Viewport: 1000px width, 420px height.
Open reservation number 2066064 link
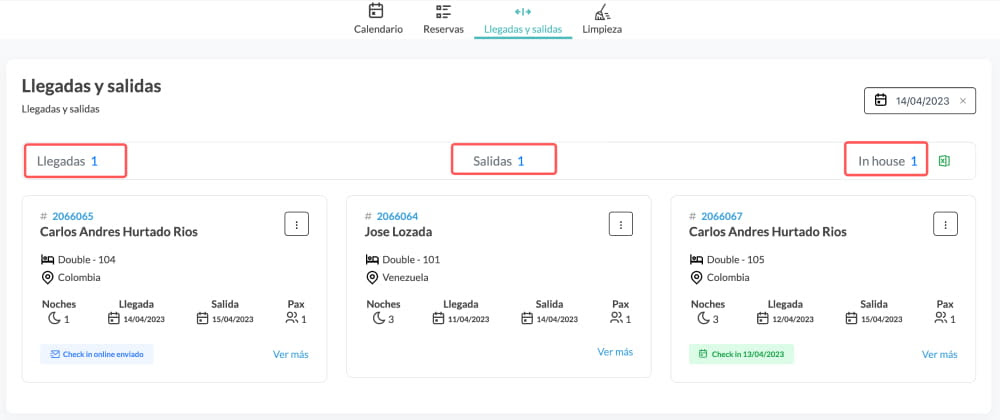click(397, 216)
